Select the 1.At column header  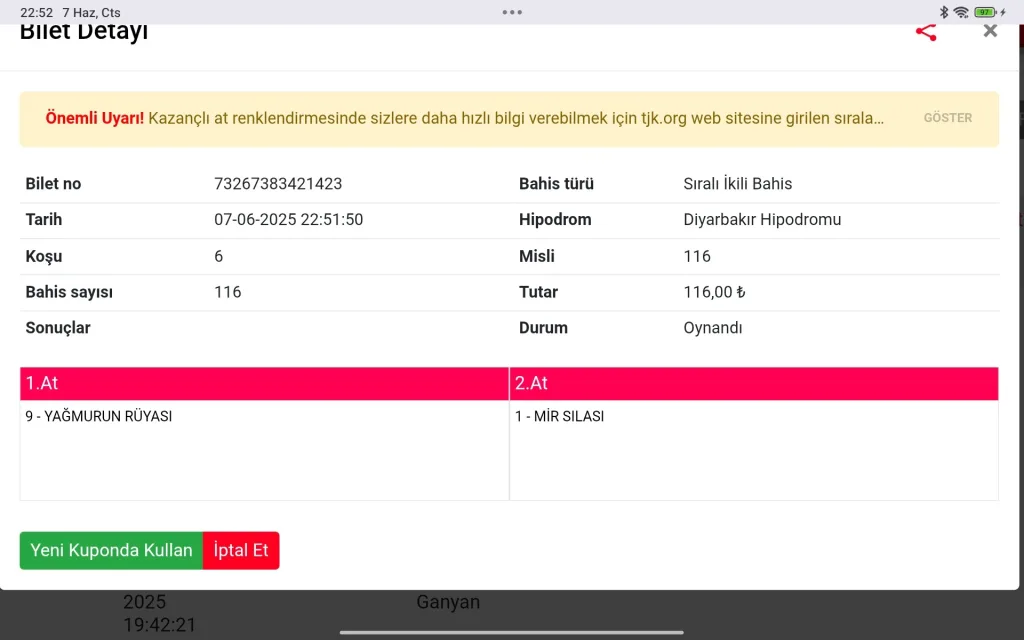264,383
